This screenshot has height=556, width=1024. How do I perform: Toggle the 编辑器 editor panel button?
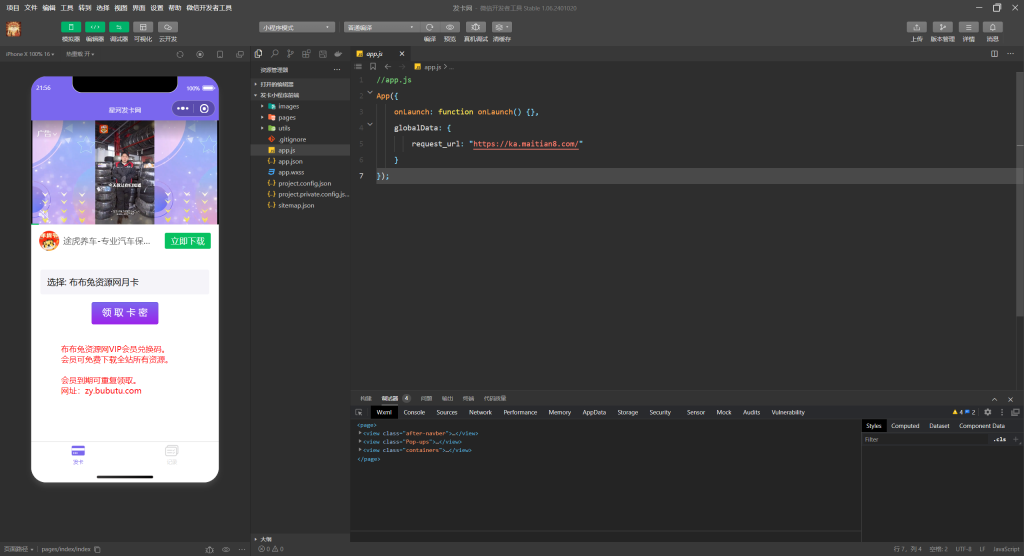coord(95,27)
